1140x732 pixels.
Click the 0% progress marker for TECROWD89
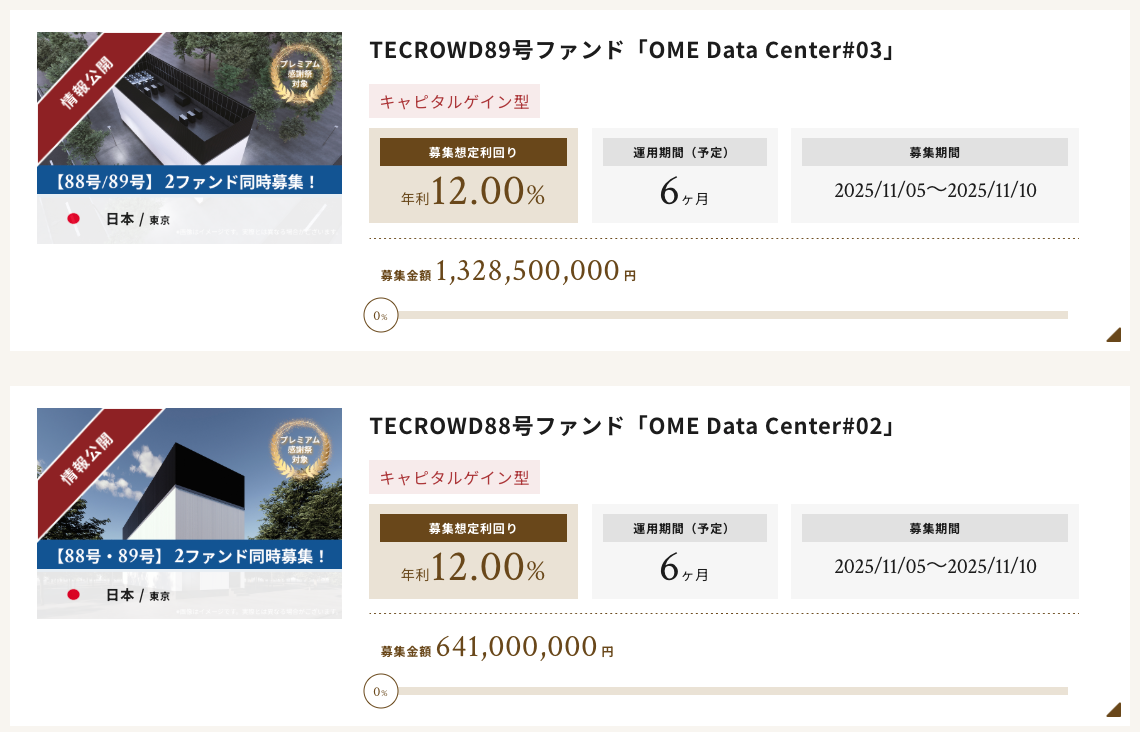[380, 316]
